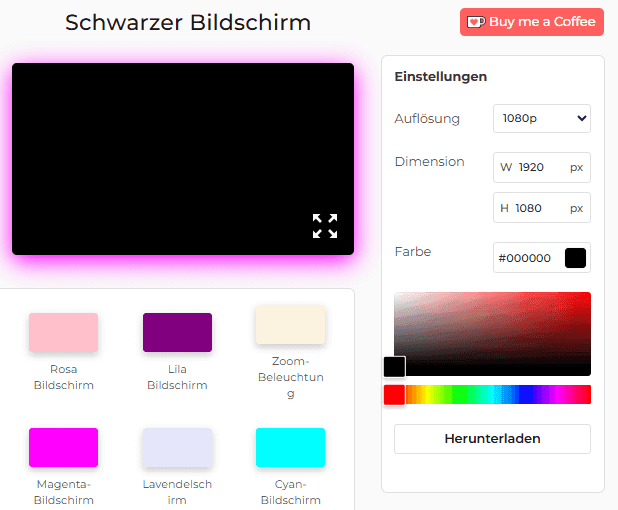This screenshot has width=618, height=510.
Task: Open the Cyan-Bildschirm text link
Action: coord(290,492)
